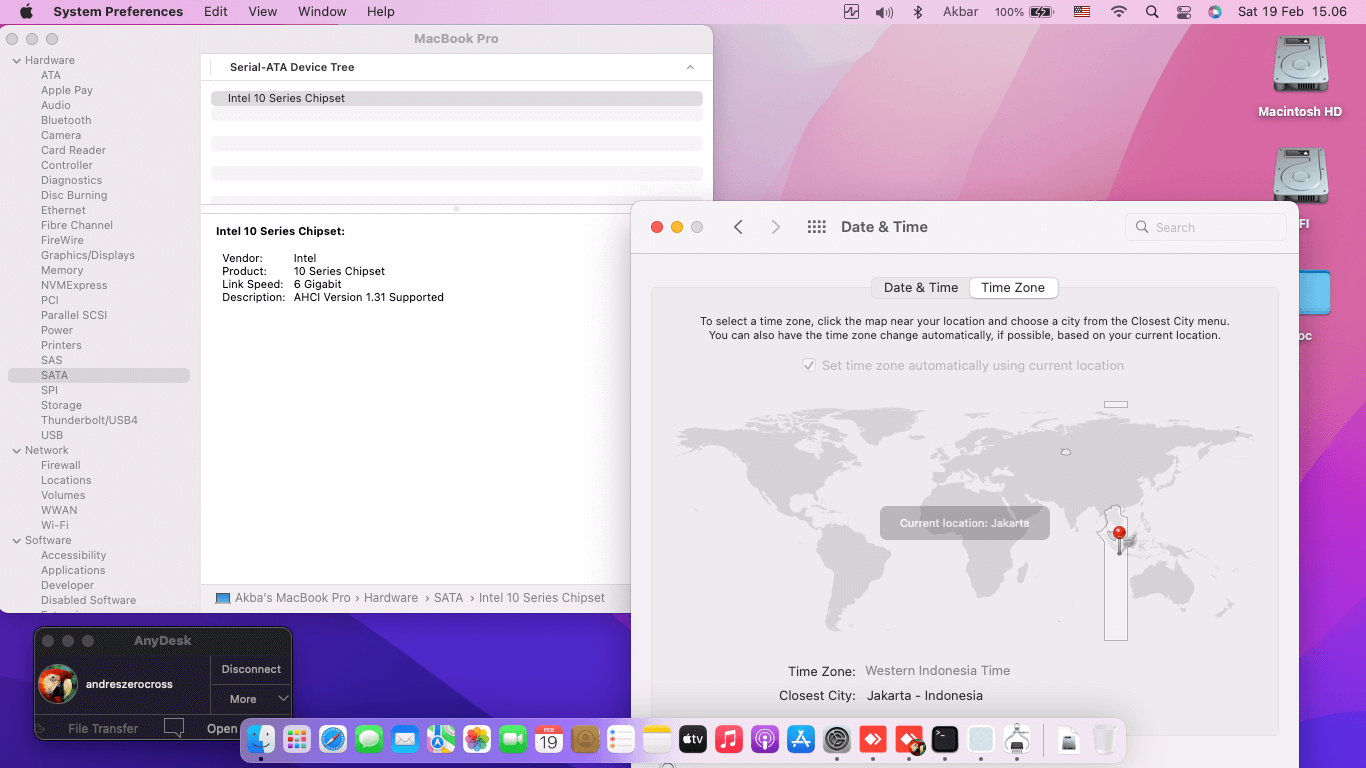
Task: Collapse the Software section in the sidebar
Action: (x=16, y=540)
